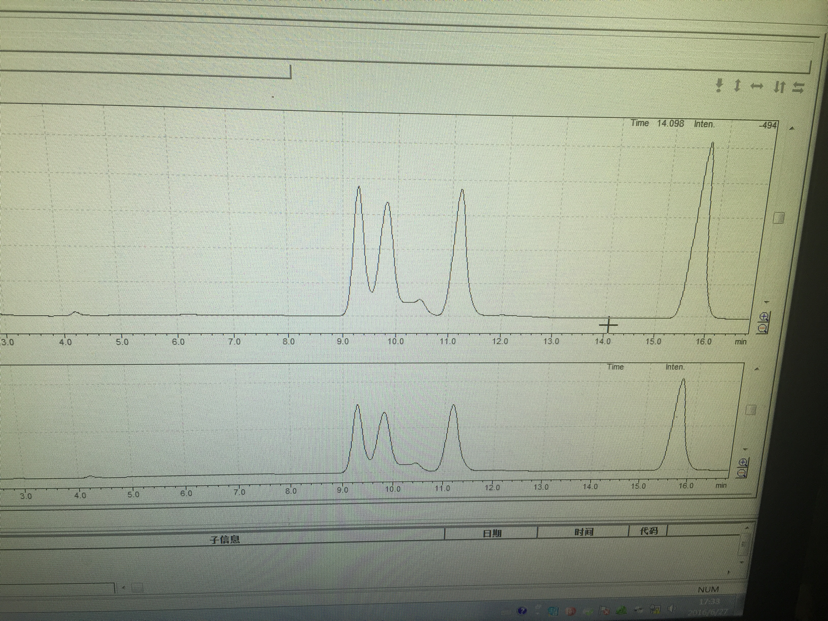Screen dimensions: 828x621
Task: Click the 子信息 column header
Action: point(224,539)
